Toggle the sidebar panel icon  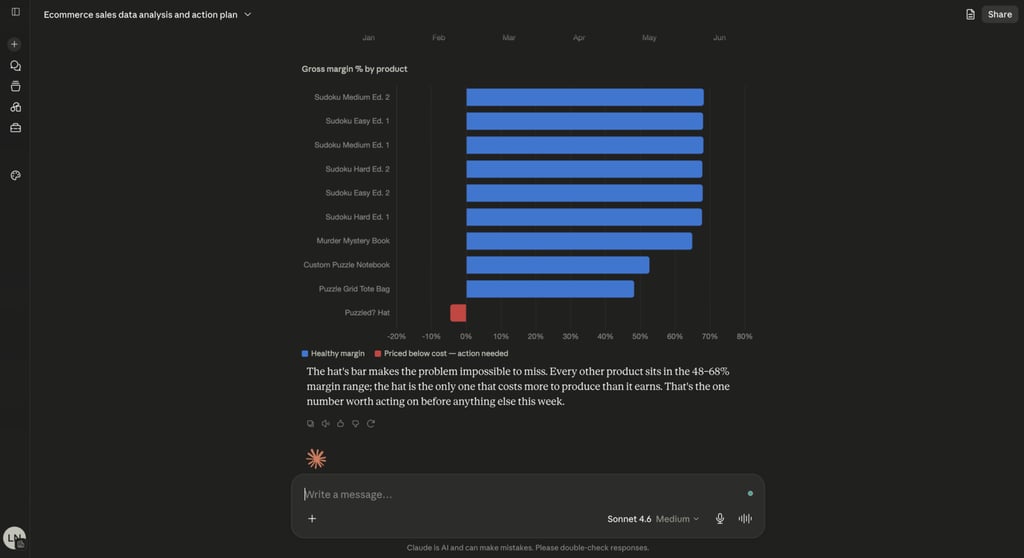click(x=16, y=12)
